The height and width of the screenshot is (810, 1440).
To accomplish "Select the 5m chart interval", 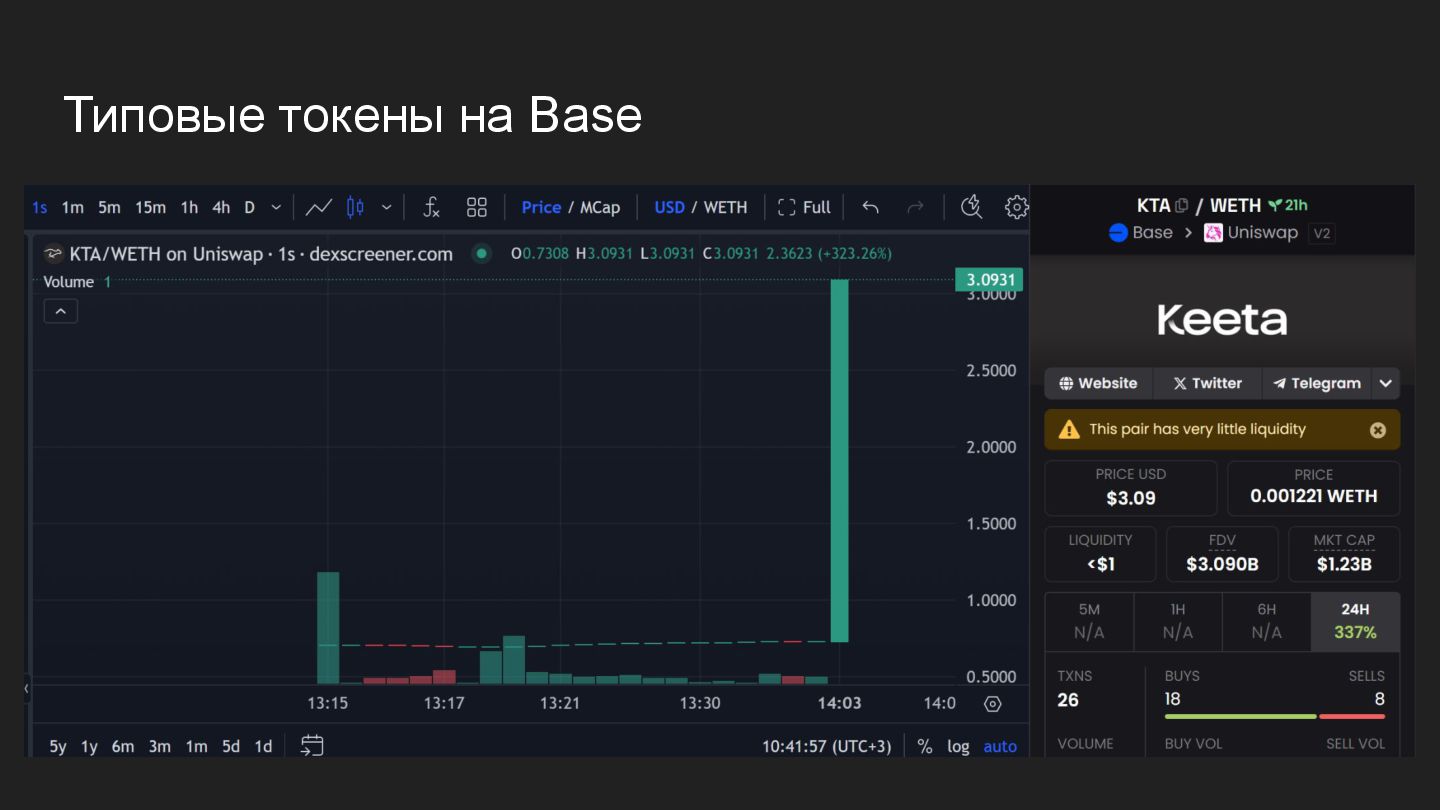I will 109,208.
